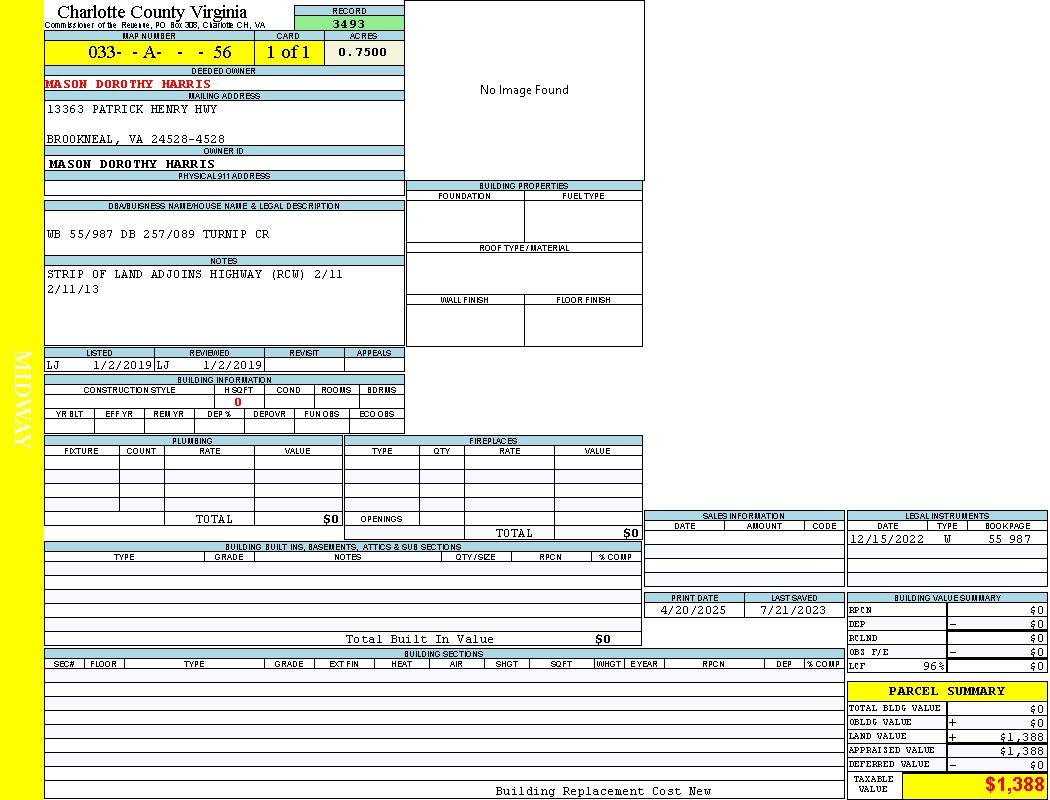This screenshot has height=800, width=1050.
Task: Select the legal instrument date 12/15/2022
Action: pyautogui.click(x=888, y=539)
